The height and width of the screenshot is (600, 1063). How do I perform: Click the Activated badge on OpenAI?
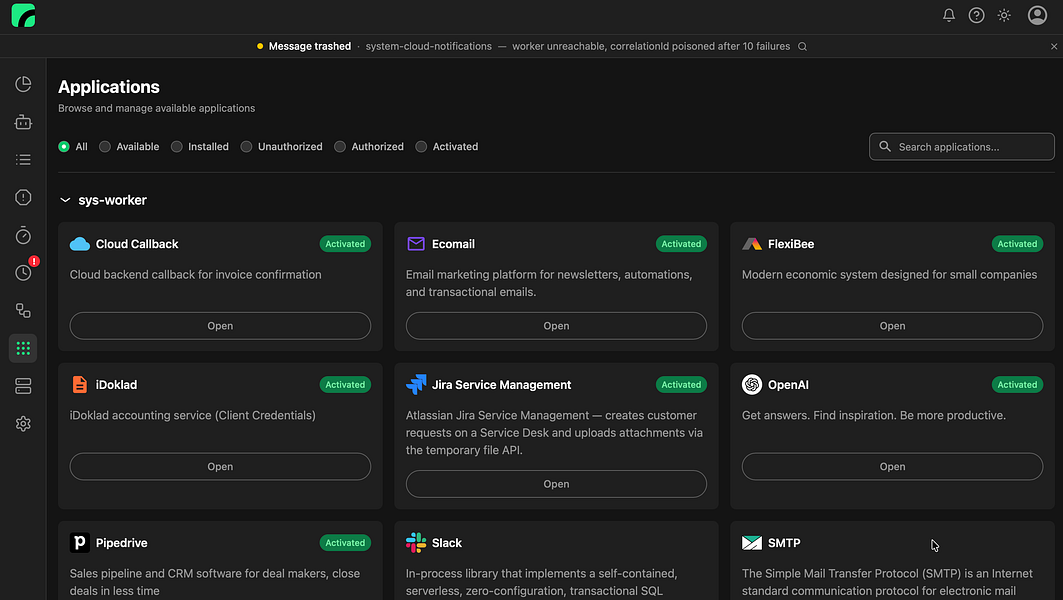coord(1017,384)
